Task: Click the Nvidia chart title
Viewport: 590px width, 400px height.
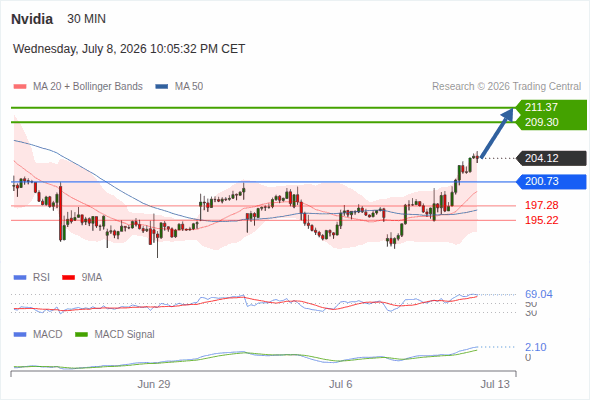Action: [32, 19]
